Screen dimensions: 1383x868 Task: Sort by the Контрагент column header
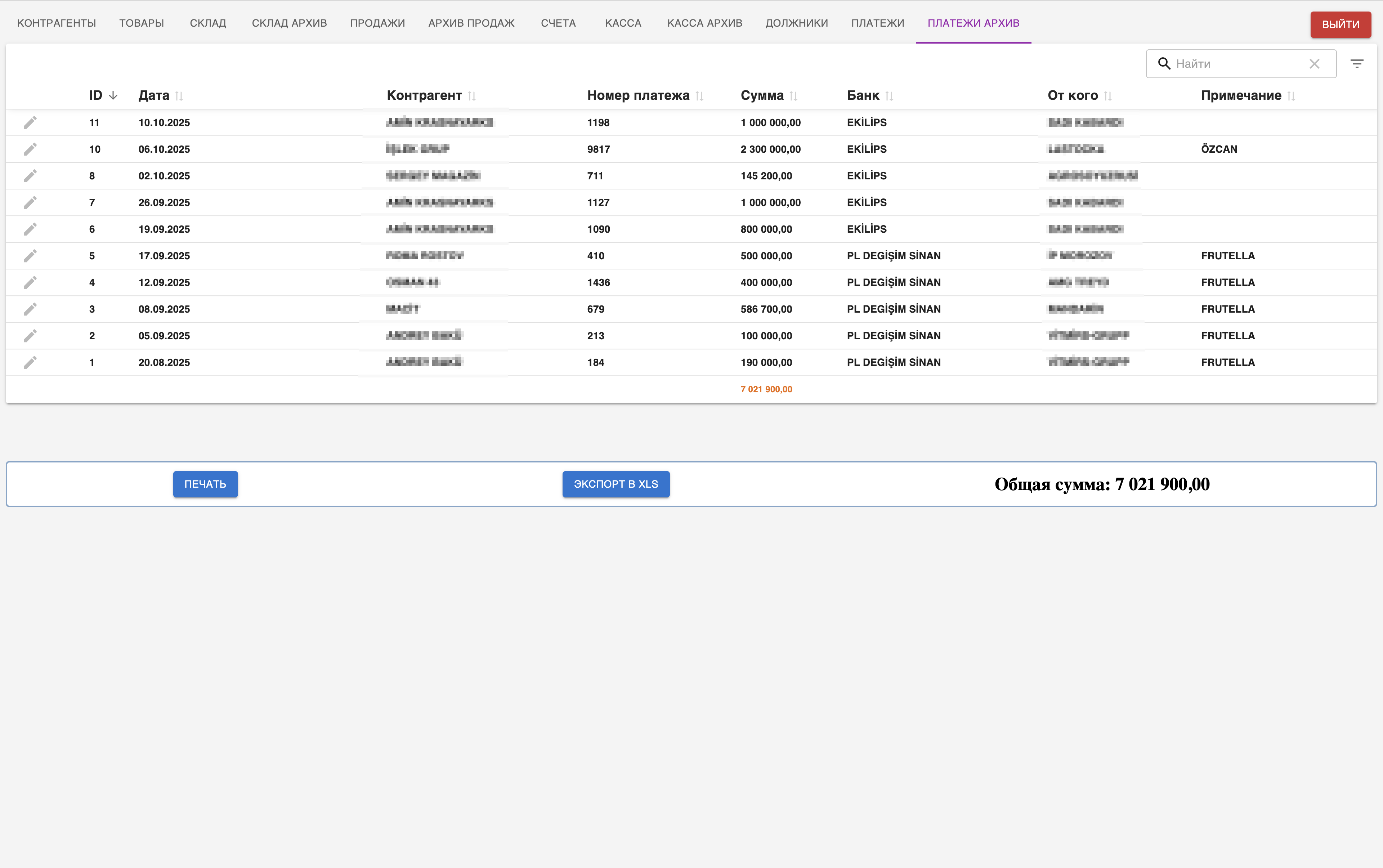424,95
